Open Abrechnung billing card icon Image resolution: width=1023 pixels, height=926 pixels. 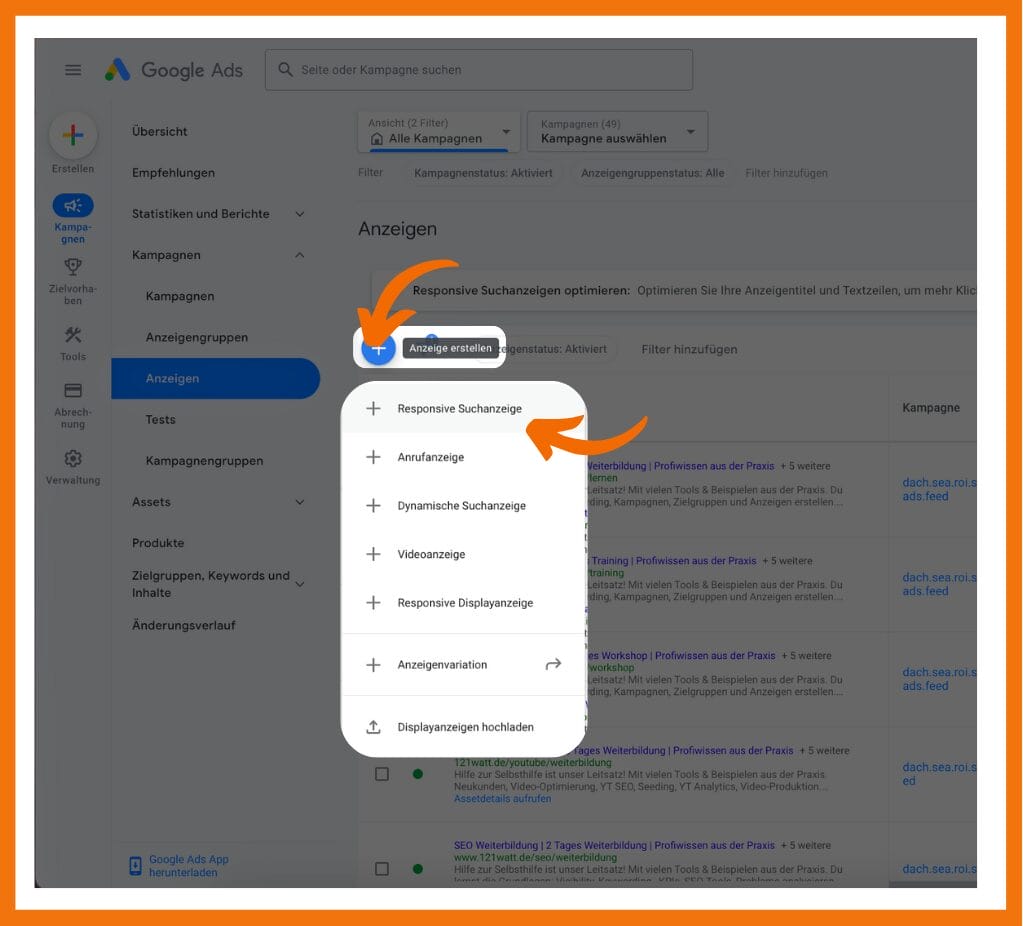tap(73, 391)
